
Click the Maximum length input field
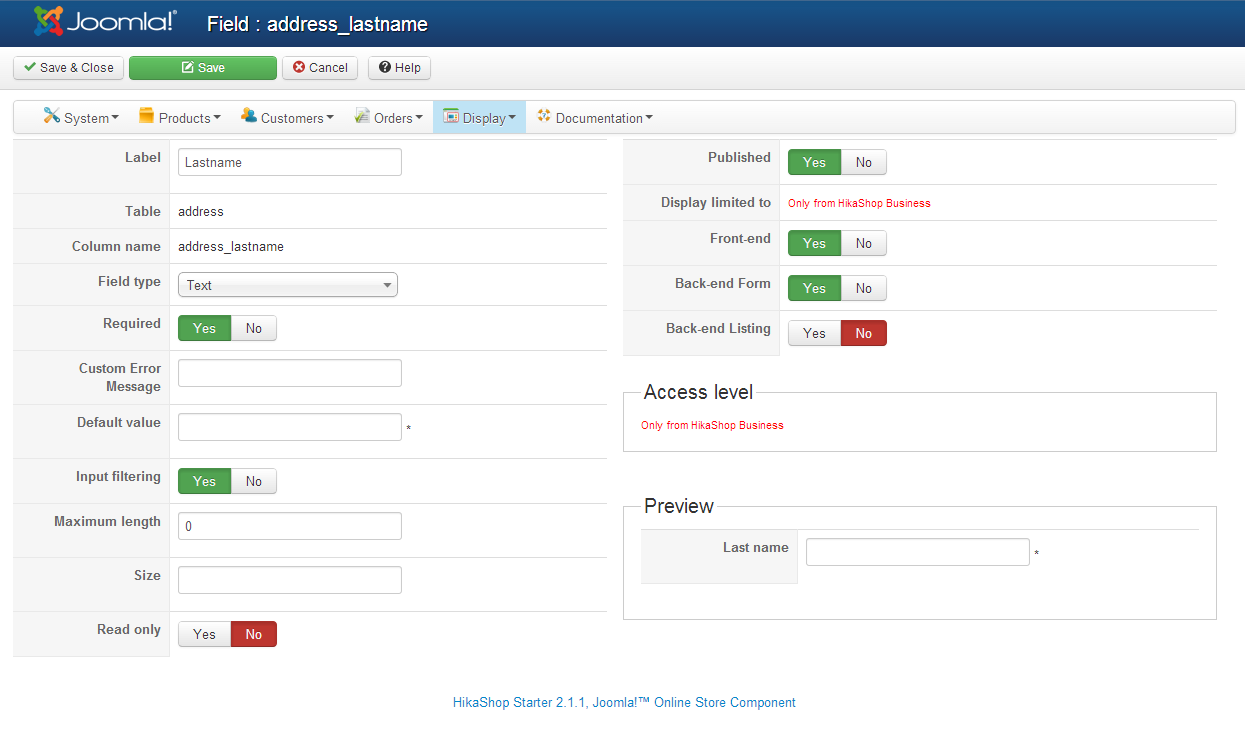click(x=290, y=526)
